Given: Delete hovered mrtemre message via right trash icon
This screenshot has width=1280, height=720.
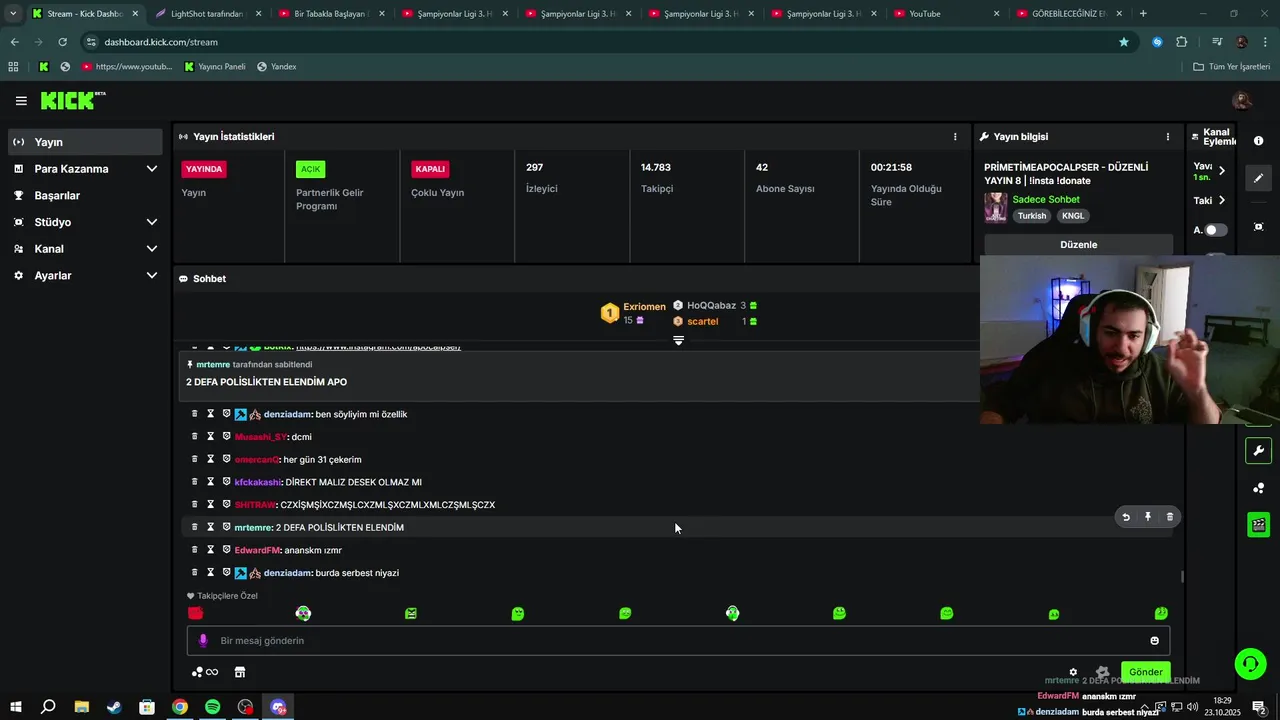Looking at the screenshot, I should pyautogui.click(x=1170, y=517).
